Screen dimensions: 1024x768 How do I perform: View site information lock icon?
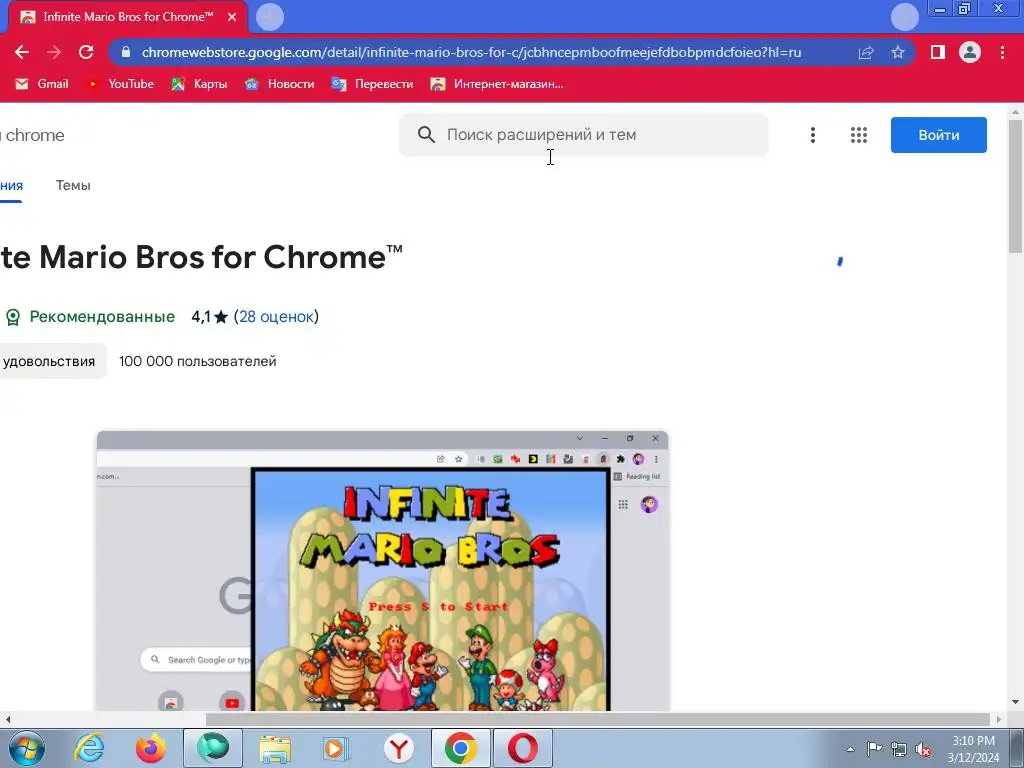coord(126,52)
